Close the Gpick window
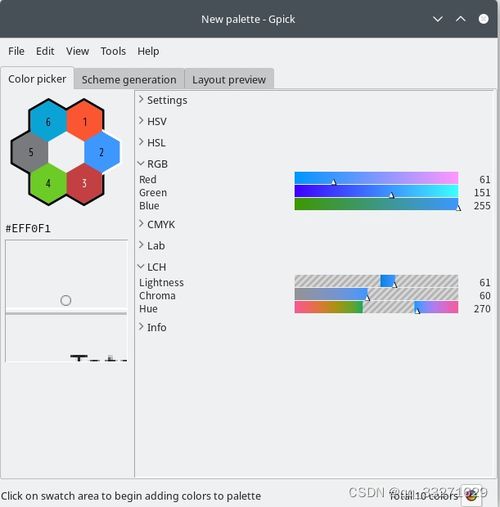This screenshot has height=507, width=500. tap(483, 19)
